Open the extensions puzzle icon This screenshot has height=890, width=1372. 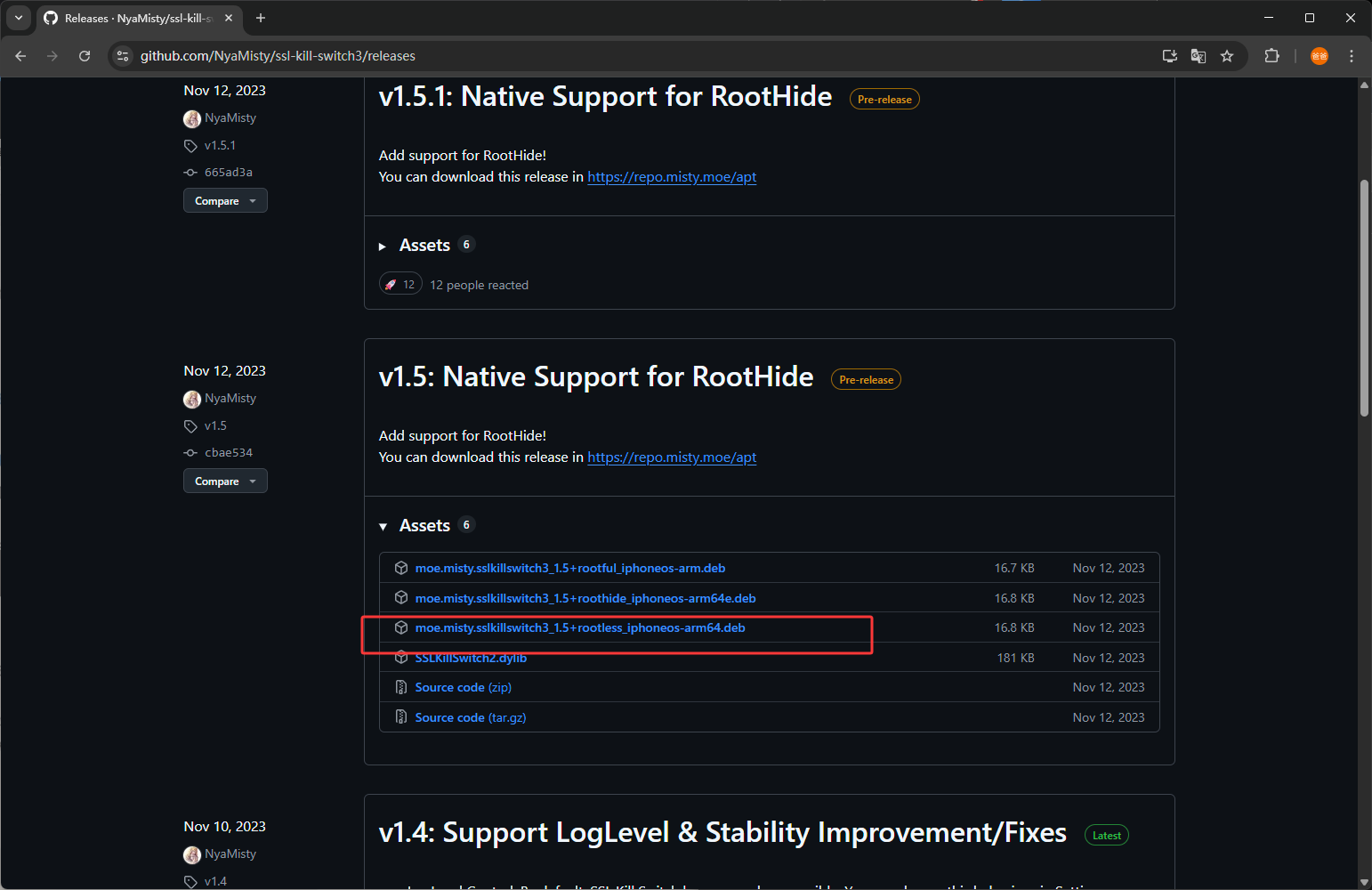coord(1271,56)
